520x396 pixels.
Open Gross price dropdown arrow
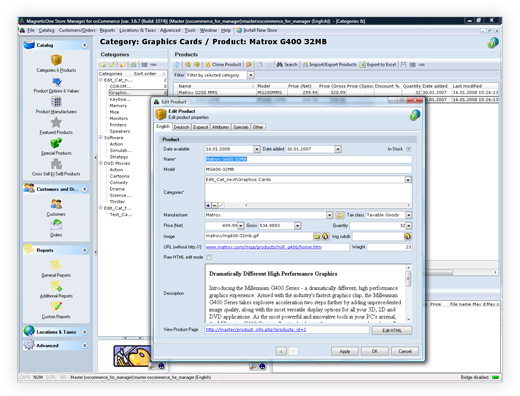(x=297, y=226)
